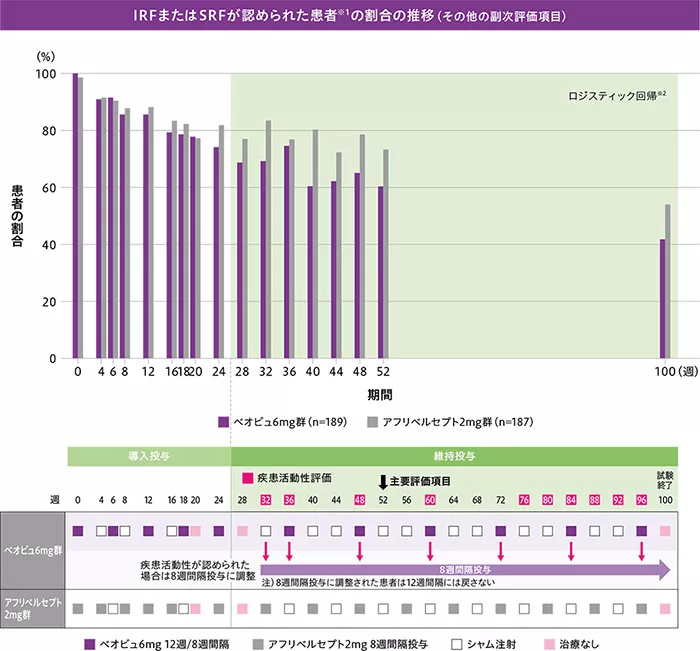Click the ベオビュ row sham square at week 32
The width and height of the screenshot is (700, 651).
pyautogui.click(x=266, y=530)
